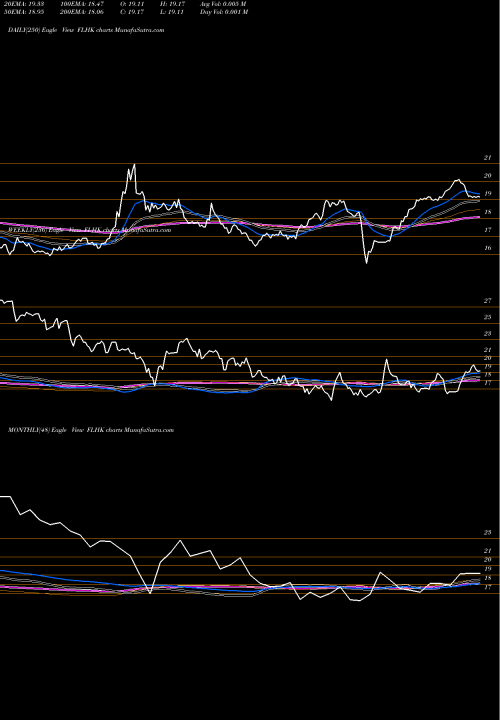Click the 'Day Vol' figure

(x=224, y=12)
